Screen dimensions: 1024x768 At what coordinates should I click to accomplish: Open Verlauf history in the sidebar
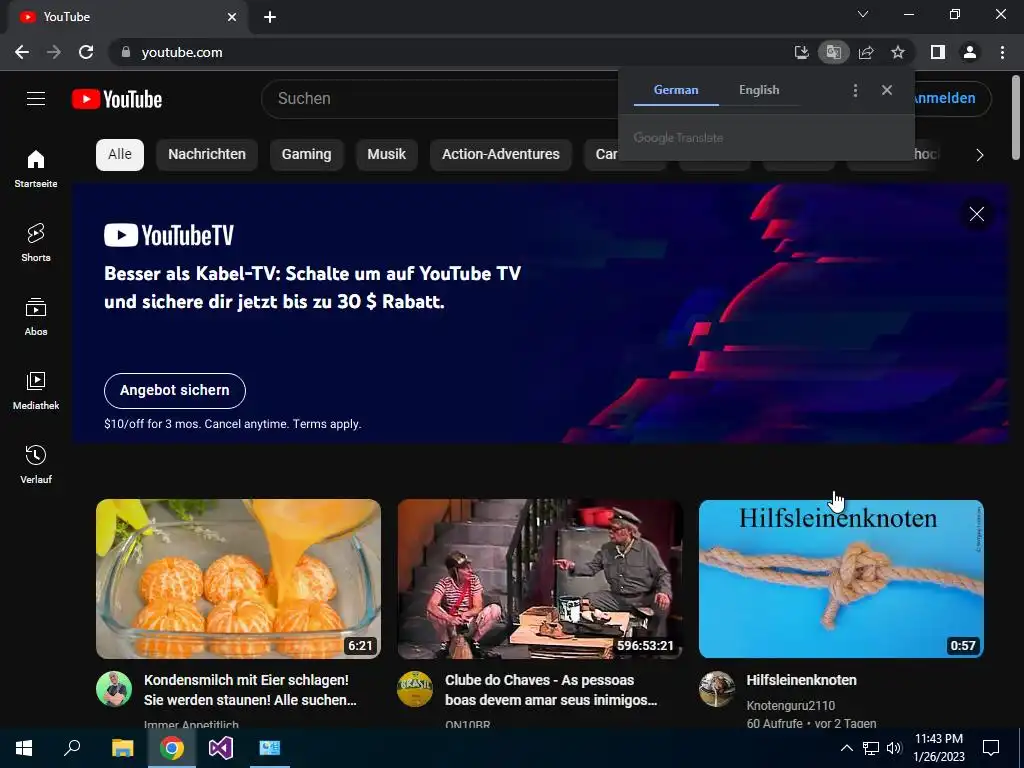[x=36, y=464]
